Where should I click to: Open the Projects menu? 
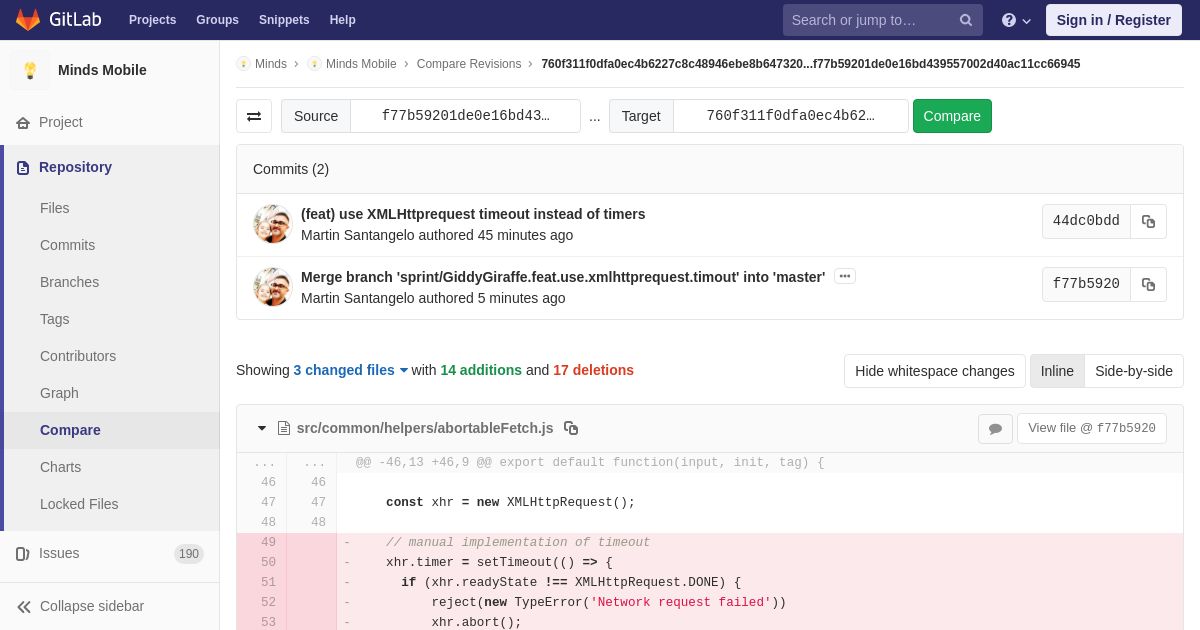(x=153, y=20)
